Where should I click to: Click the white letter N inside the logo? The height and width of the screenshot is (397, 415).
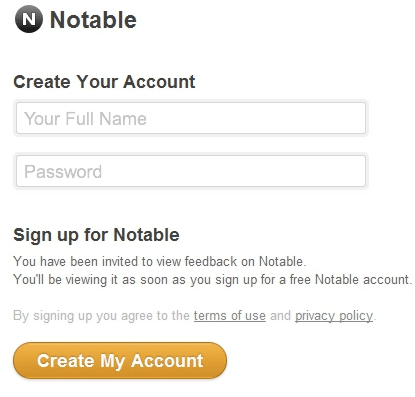[29, 19]
